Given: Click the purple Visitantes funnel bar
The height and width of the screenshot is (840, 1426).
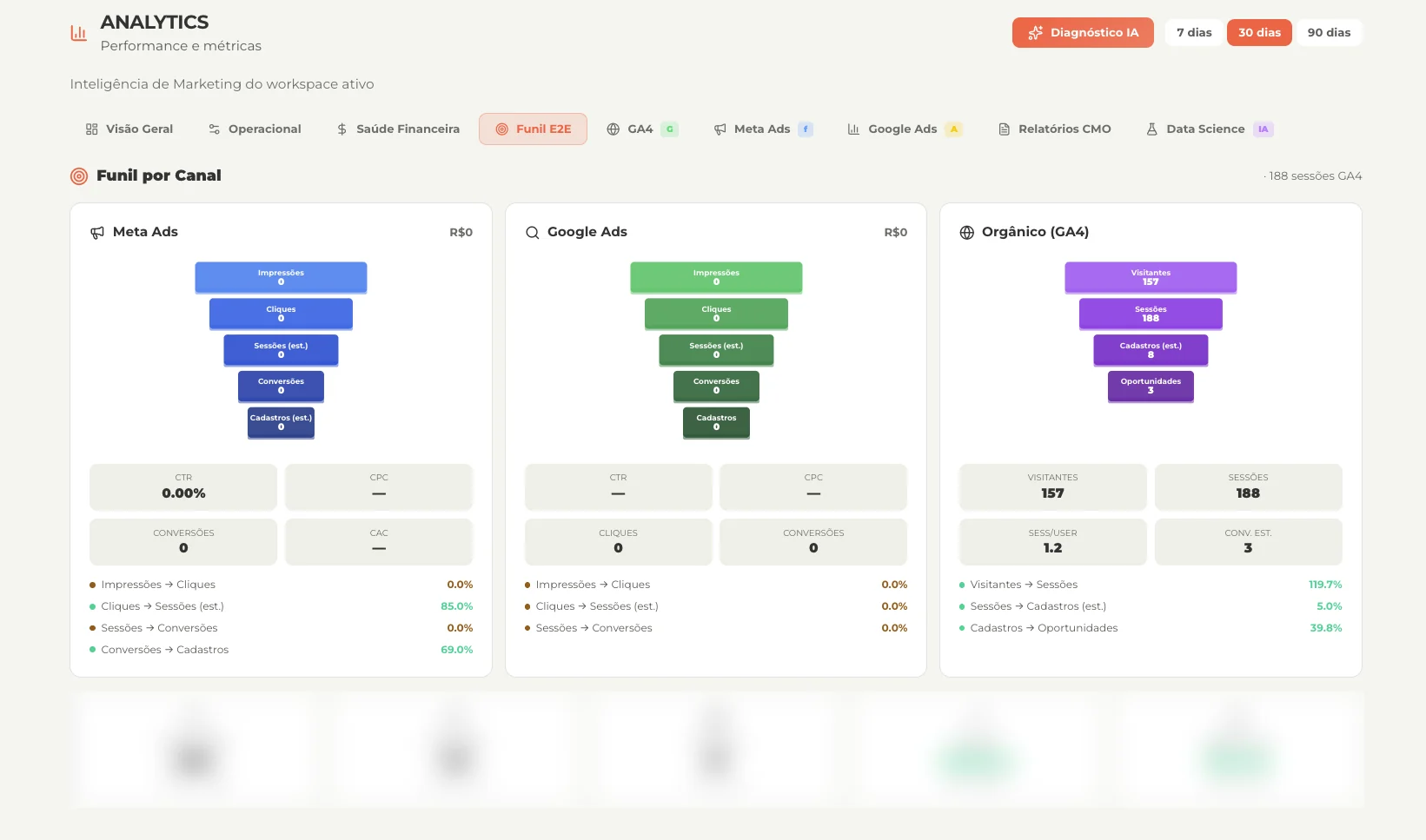Looking at the screenshot, I should [x=1151, y=278].
